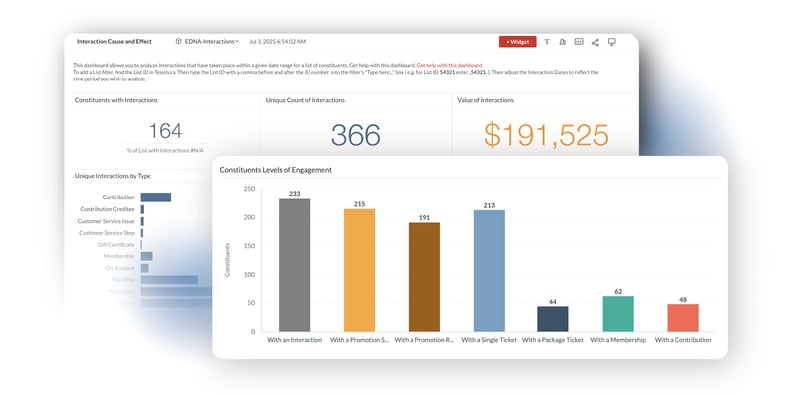Select the Unique Interactions by Type title
Image resolution: width=800 pixels, height=395 pixels.
click(x=113, y=176)
